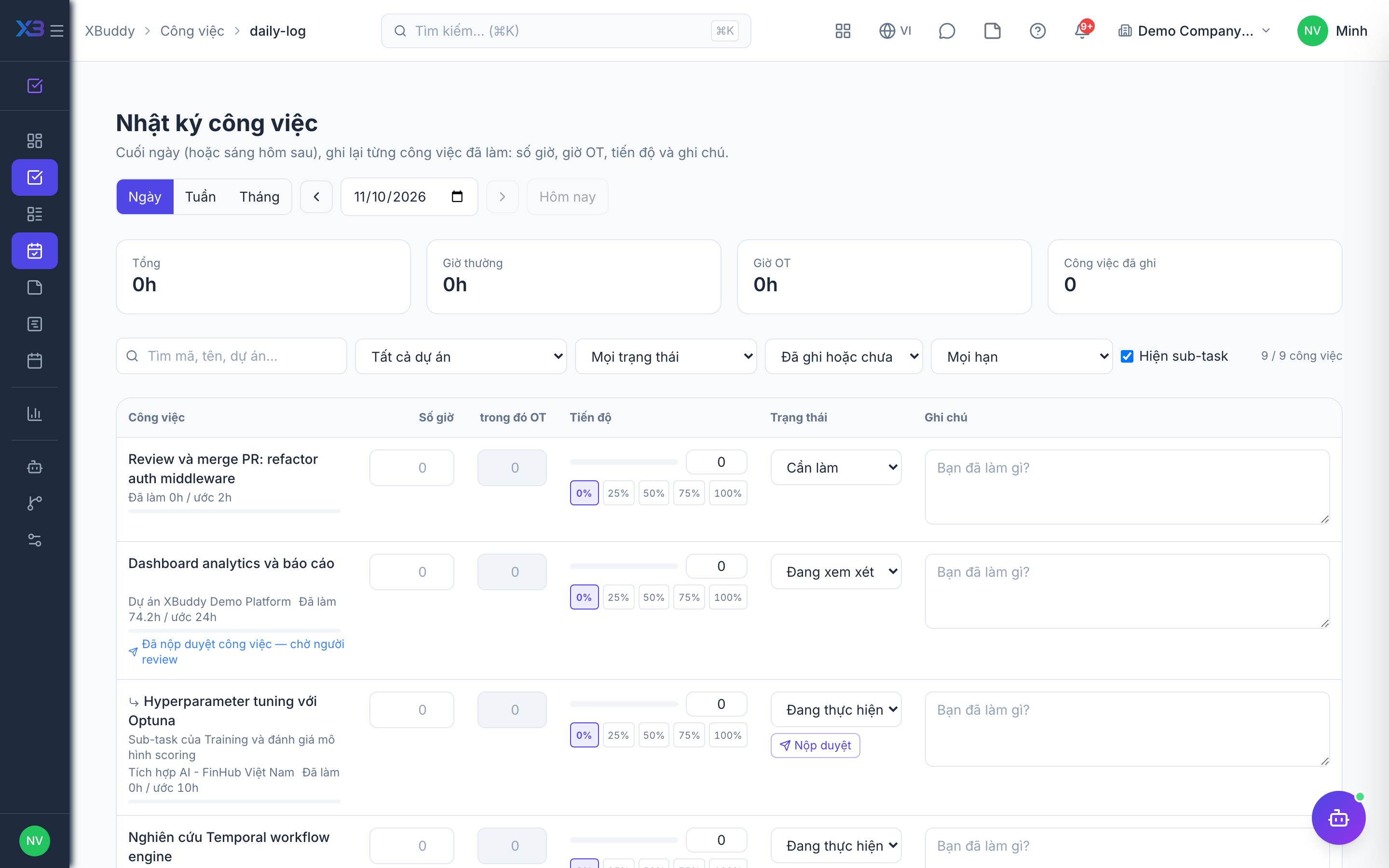Set progress 50% for Dashboard analytics task
1389x868 pixels.
pos(654,597)
